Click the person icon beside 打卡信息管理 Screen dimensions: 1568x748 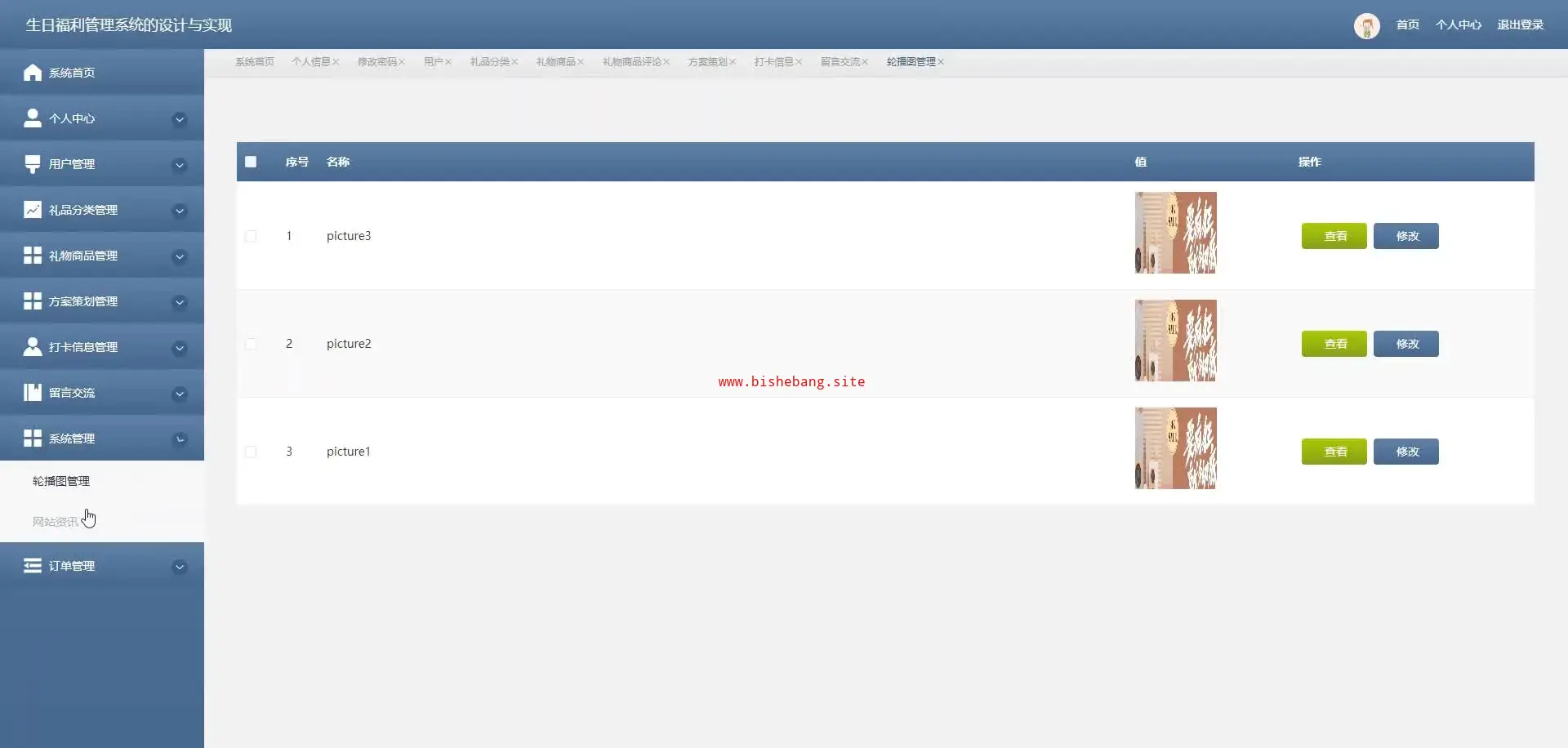click(x=33, y=347)
